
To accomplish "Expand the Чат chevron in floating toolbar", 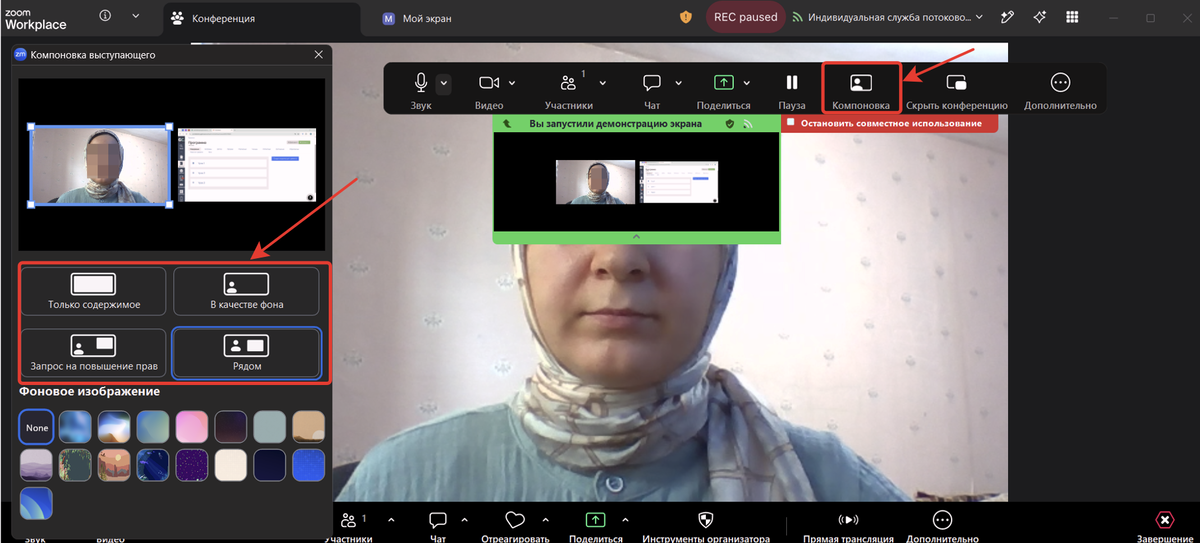I will (x=678, y=83).
